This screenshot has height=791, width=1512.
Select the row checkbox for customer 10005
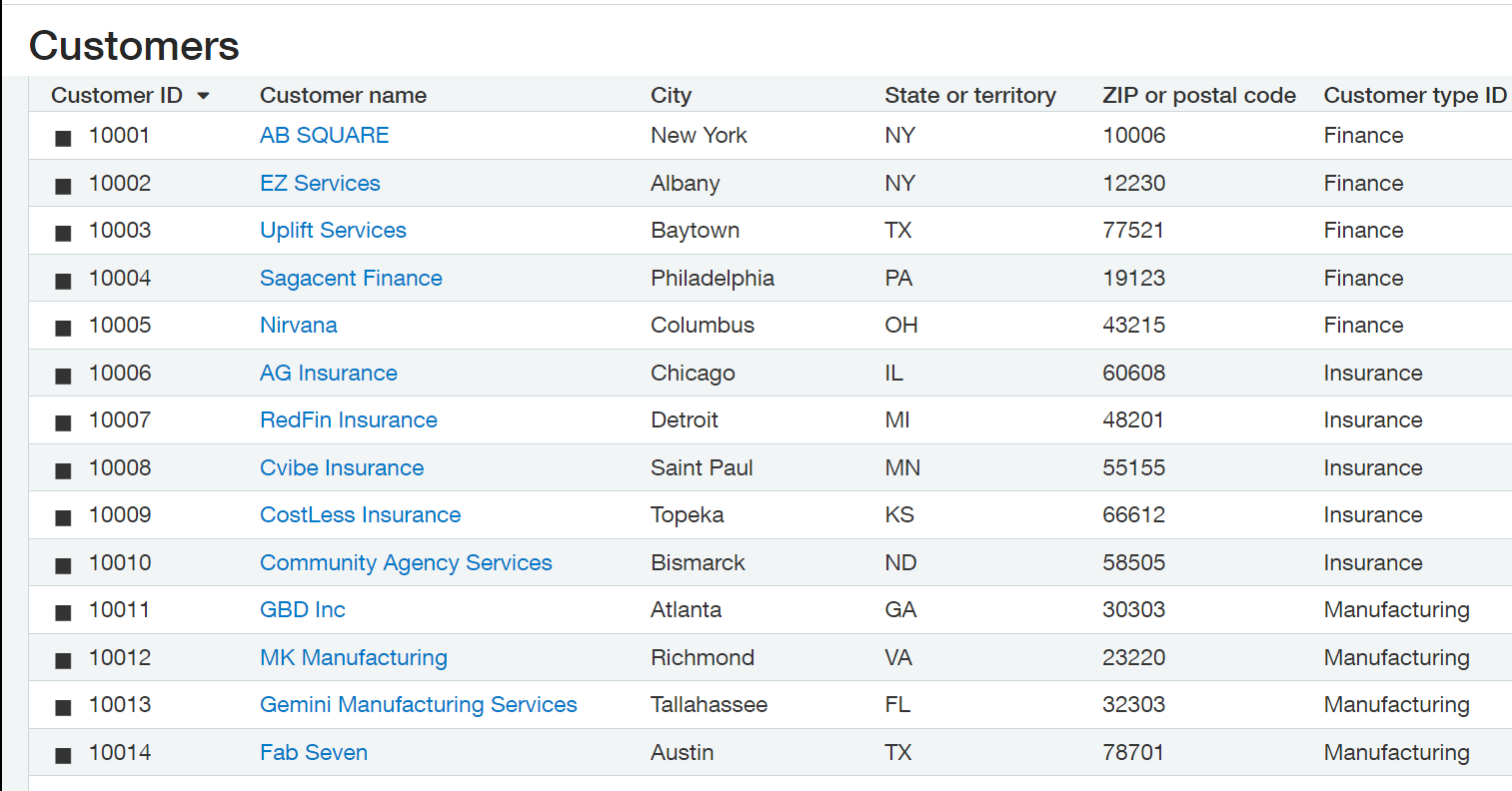pos(63,328)
